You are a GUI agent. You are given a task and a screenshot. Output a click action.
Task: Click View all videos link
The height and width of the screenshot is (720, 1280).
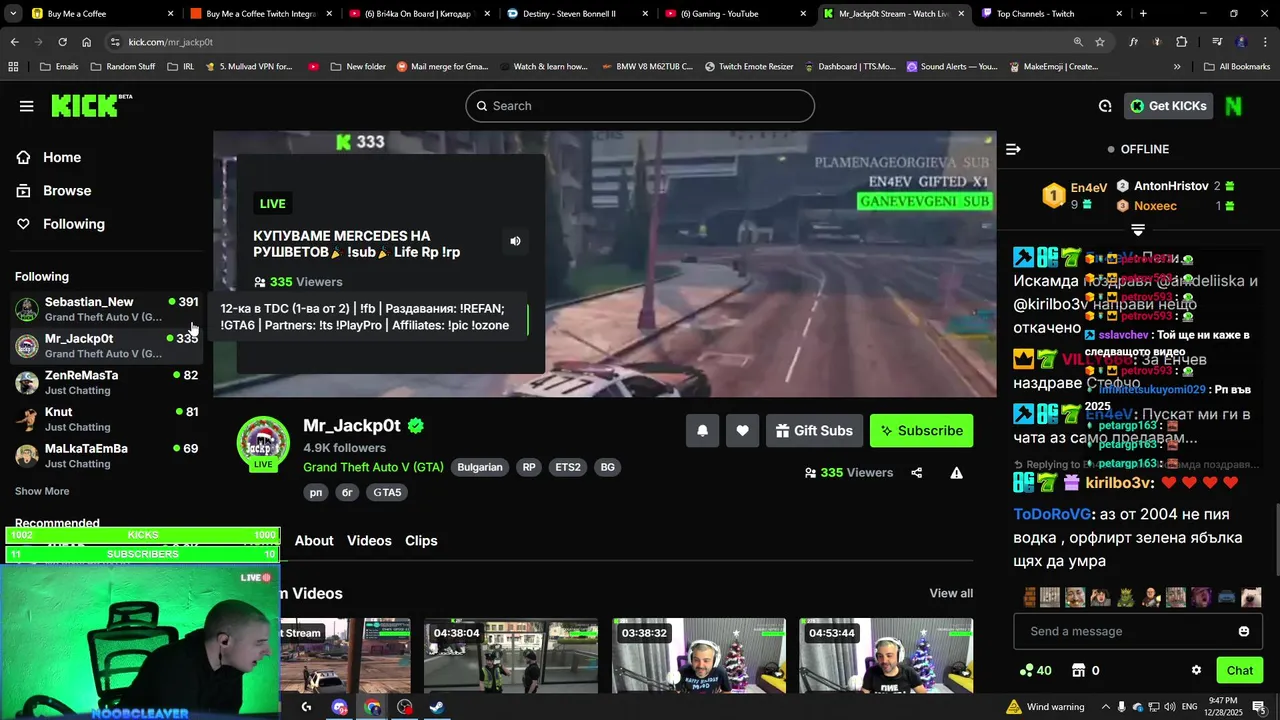(951, 593)
